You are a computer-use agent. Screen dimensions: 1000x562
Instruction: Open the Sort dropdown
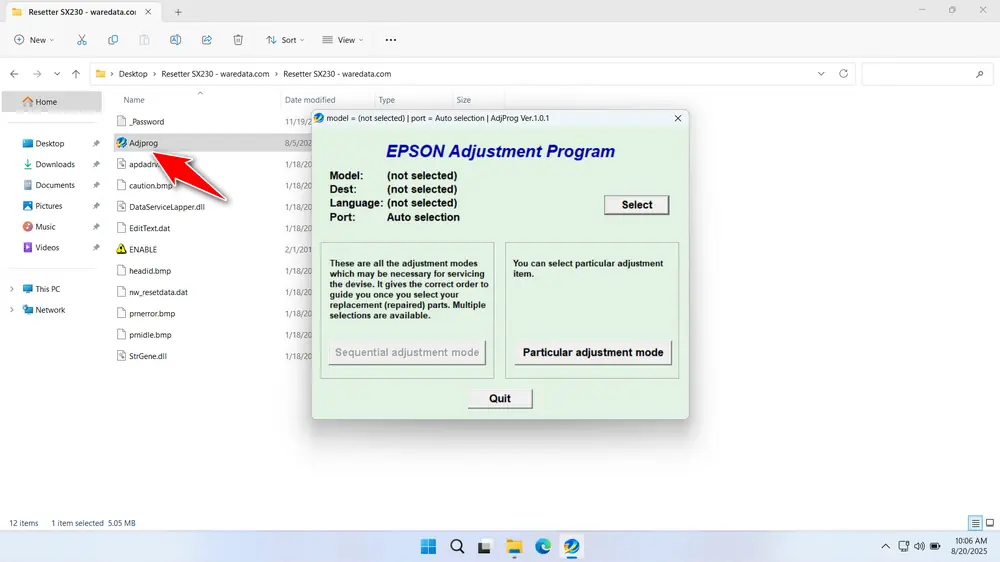(285, 40)
